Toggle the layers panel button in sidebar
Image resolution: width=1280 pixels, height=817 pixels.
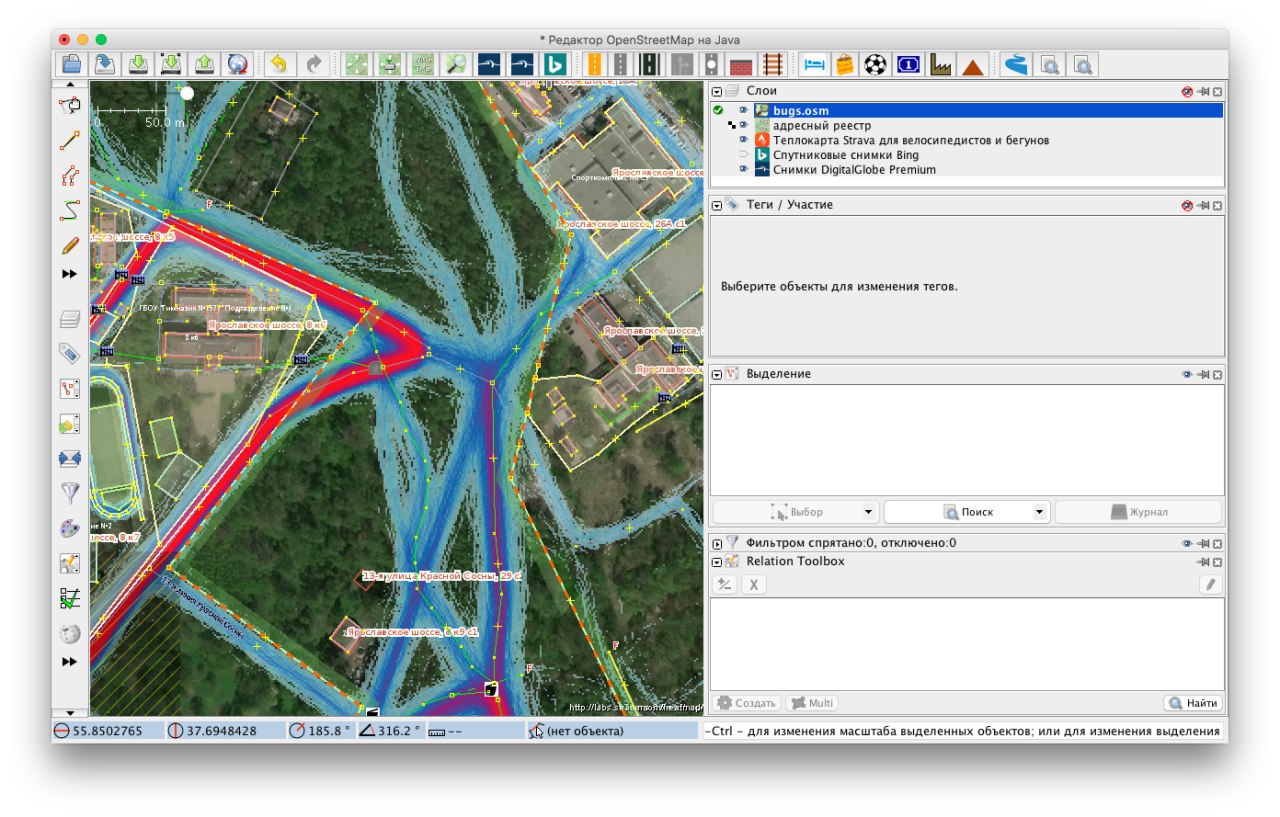click(x=70, y=320)
